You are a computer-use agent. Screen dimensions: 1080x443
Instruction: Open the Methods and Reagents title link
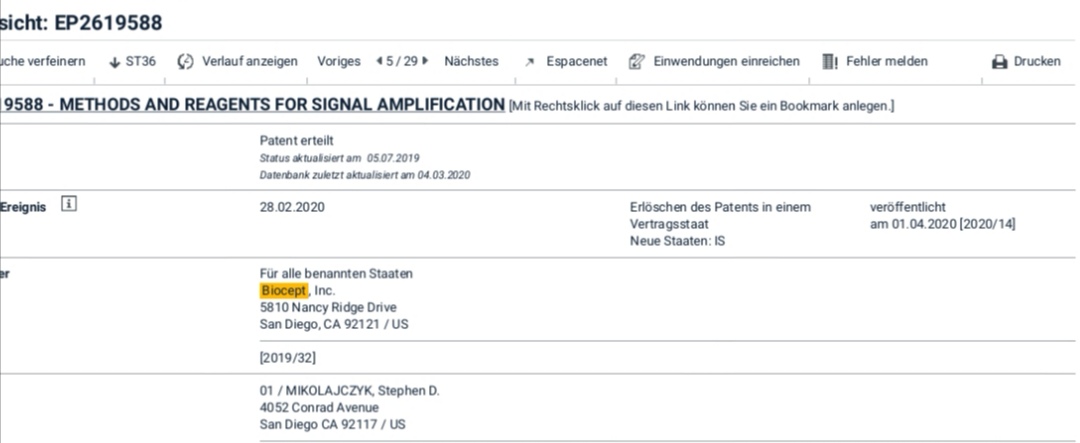click(252, 105)
